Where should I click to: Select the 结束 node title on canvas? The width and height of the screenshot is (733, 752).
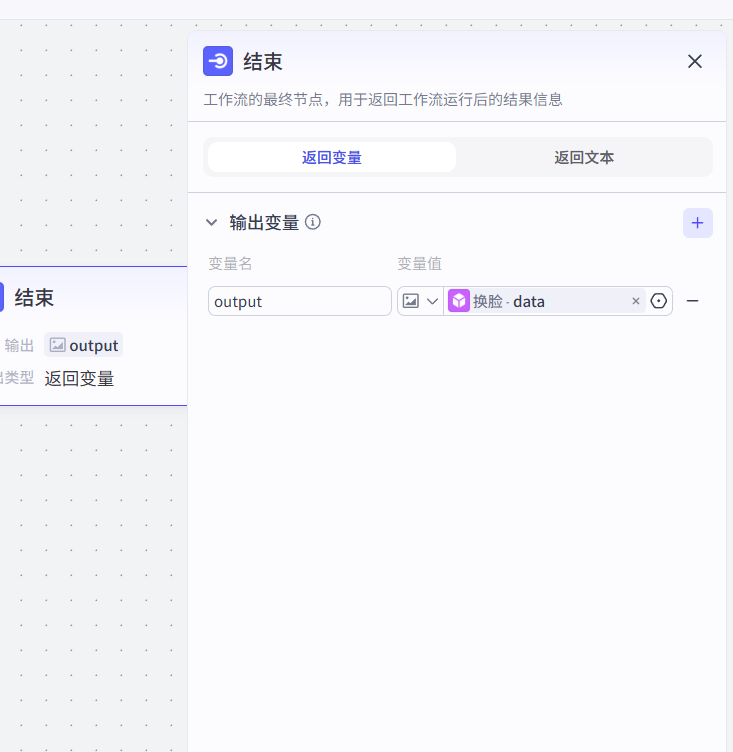(34, 298)
